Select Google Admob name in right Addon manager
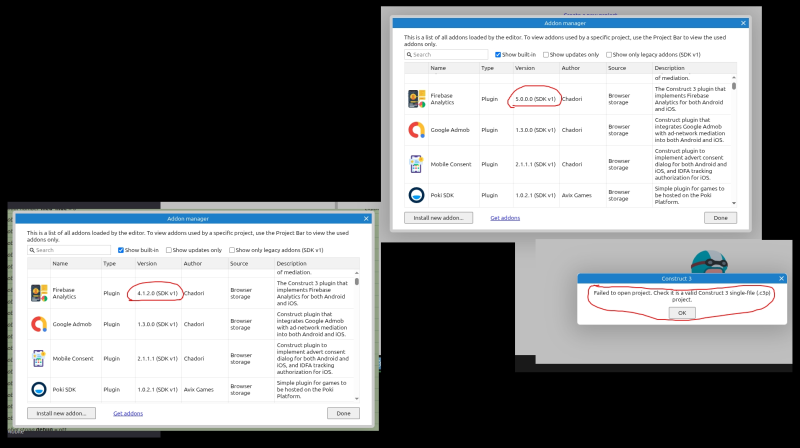Screen dimensions: 800x448 click(x=450, y=130)
